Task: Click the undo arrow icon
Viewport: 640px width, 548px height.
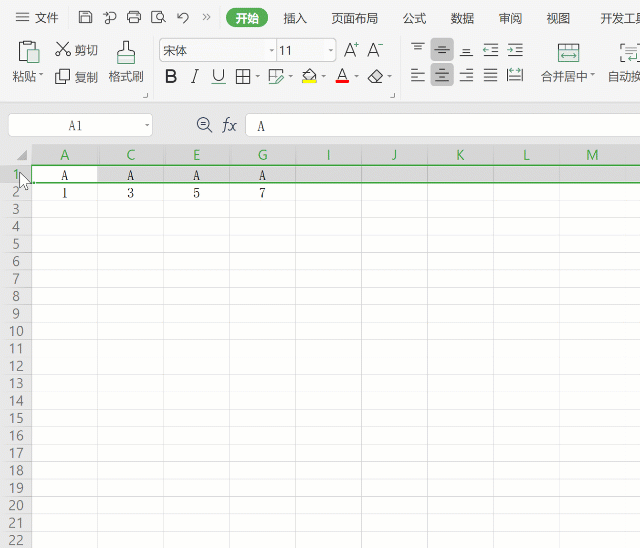Action: click(x=183, y=17)
